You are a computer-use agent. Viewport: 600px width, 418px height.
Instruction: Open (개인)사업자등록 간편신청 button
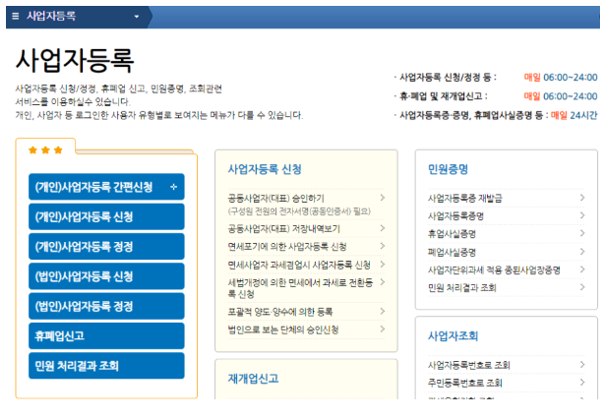[x=106, y=187]
